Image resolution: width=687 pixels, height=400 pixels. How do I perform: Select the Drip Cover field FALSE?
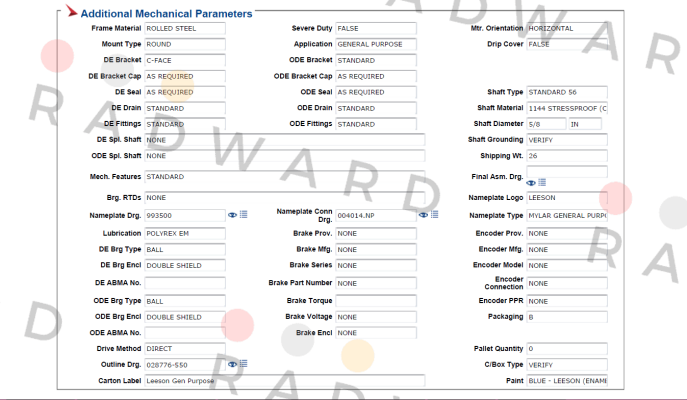click(x=567, y=44)
